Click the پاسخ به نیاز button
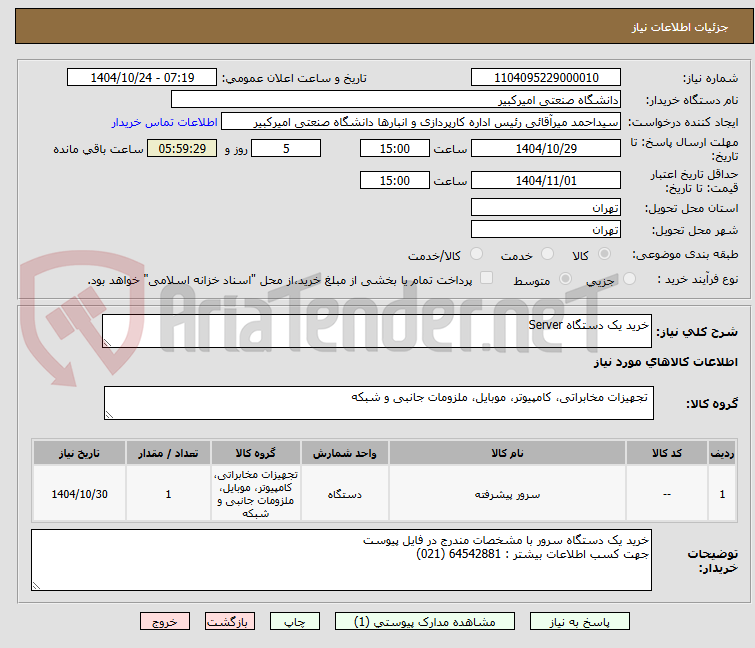This screenshot has height=648, width=755. pos(579,621)
